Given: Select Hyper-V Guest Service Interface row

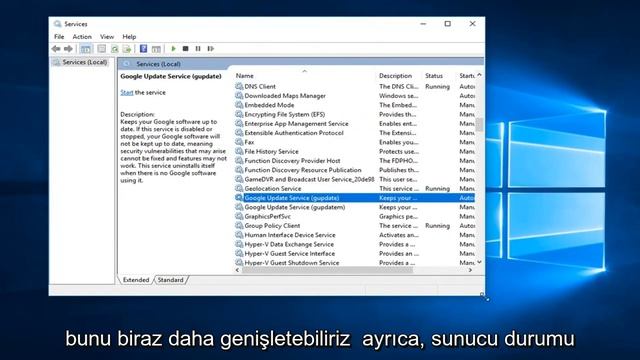Looking at the screenshot, I should (x=354, y=253).
